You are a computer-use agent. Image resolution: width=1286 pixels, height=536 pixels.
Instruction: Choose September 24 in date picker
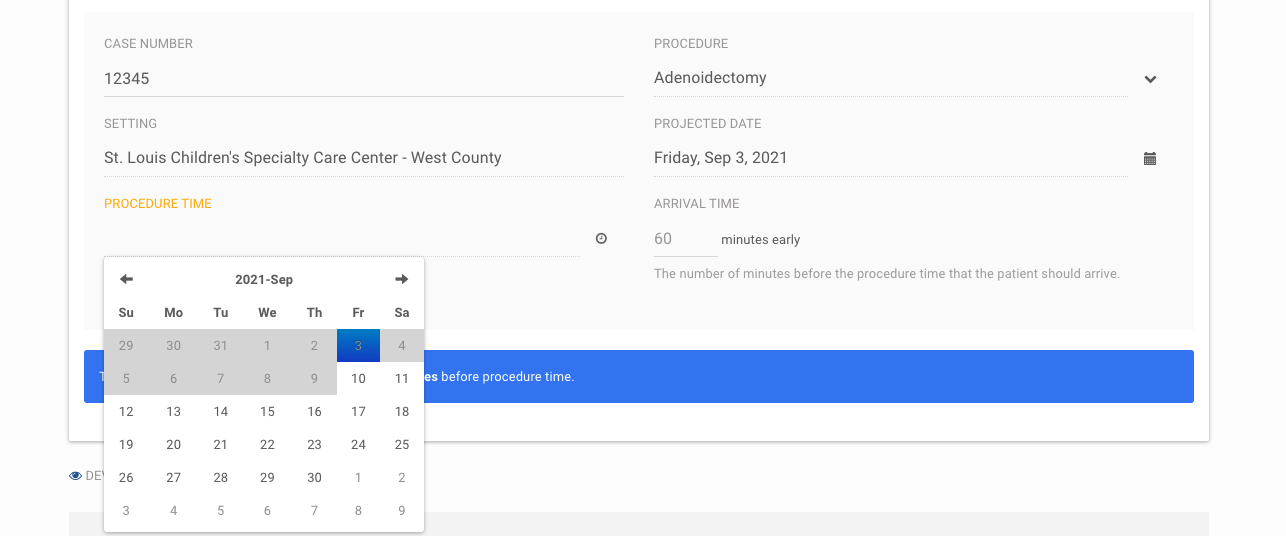coord(358,445)
